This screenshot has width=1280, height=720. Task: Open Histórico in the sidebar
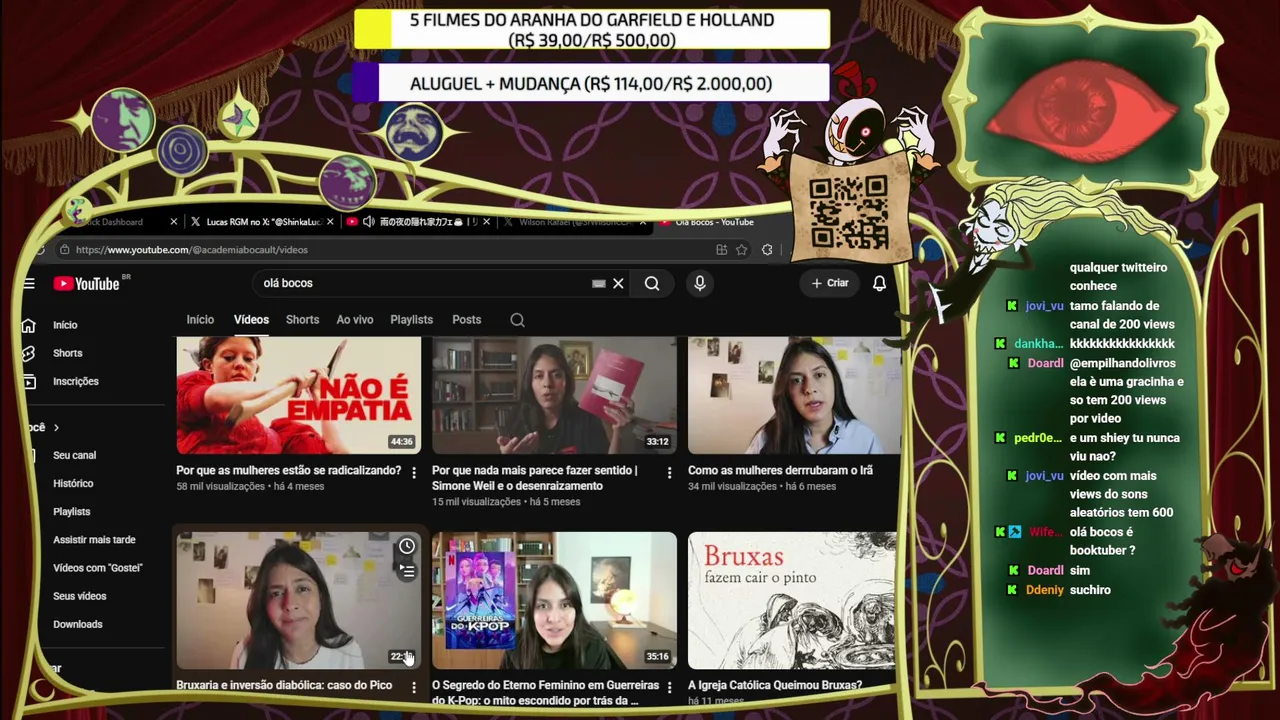click(73, 483)
